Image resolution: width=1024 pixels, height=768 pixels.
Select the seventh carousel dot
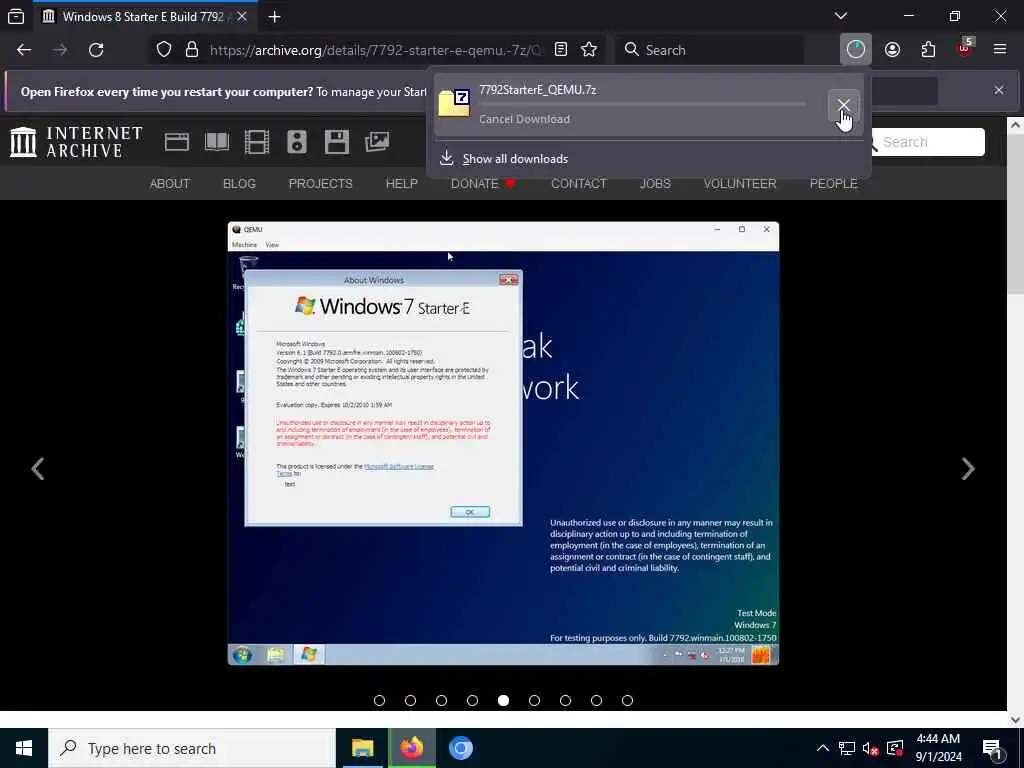coord(566,700)
